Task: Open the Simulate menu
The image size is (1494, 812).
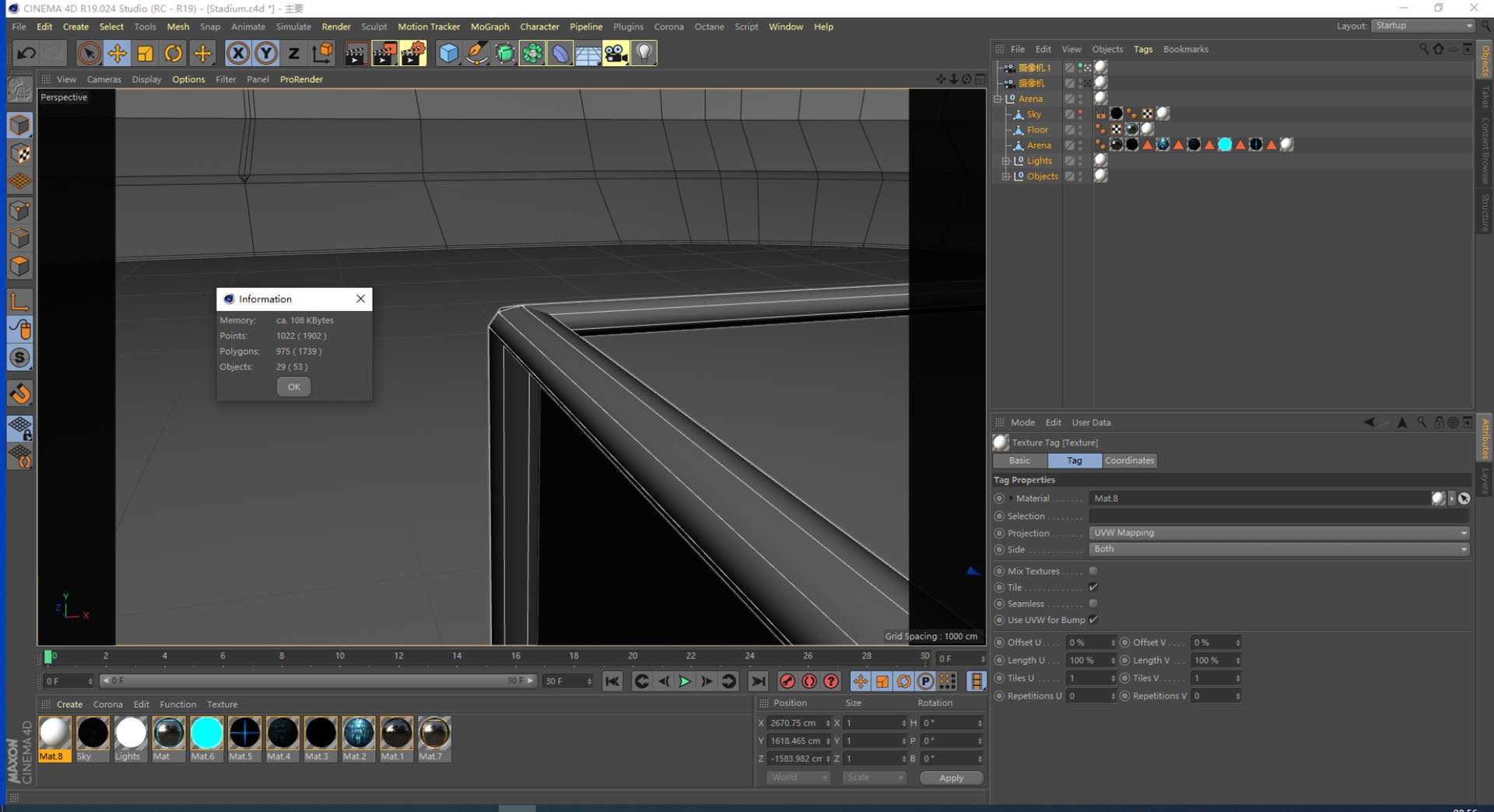Action: click(293, 26)
